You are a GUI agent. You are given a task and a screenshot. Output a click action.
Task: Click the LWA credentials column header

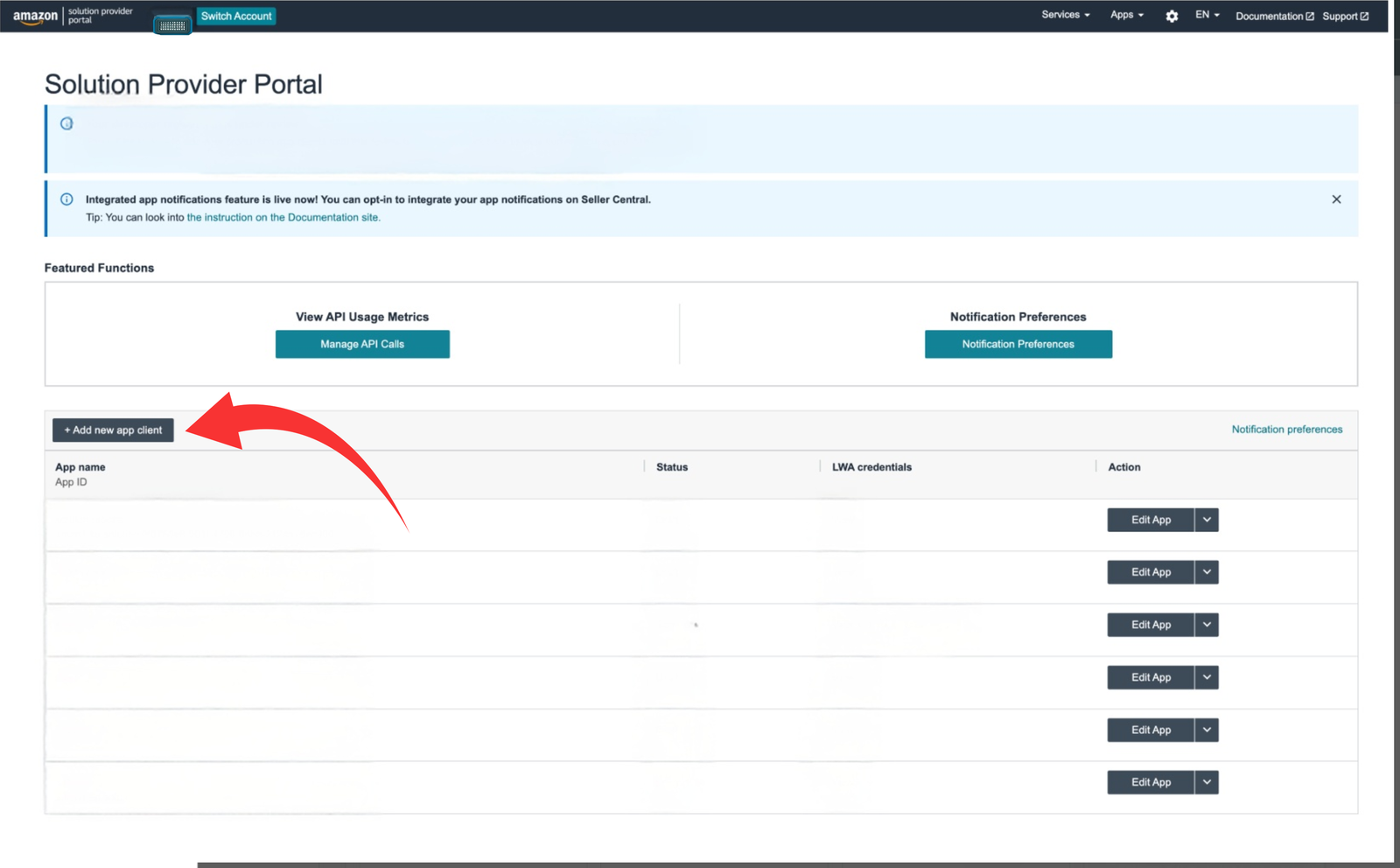[x=871, y=467]
